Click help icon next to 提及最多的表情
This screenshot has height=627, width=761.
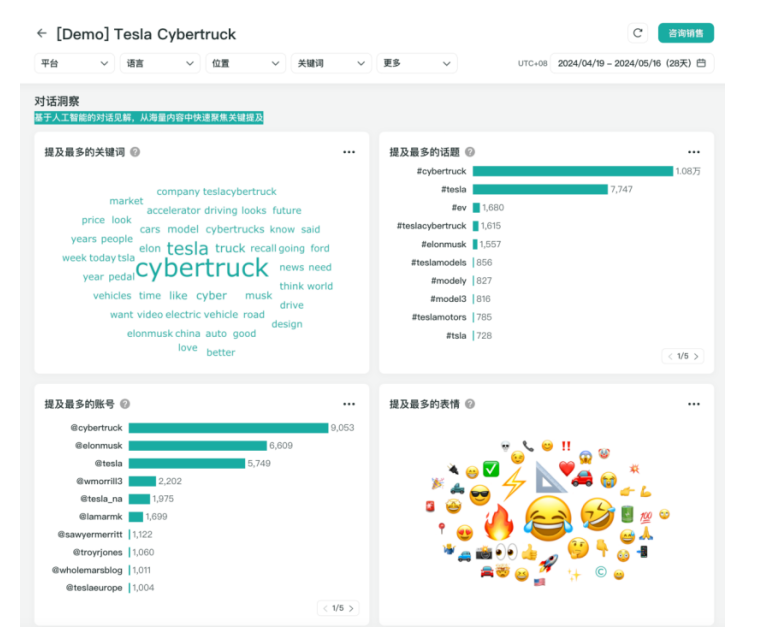tap(469, 404)
